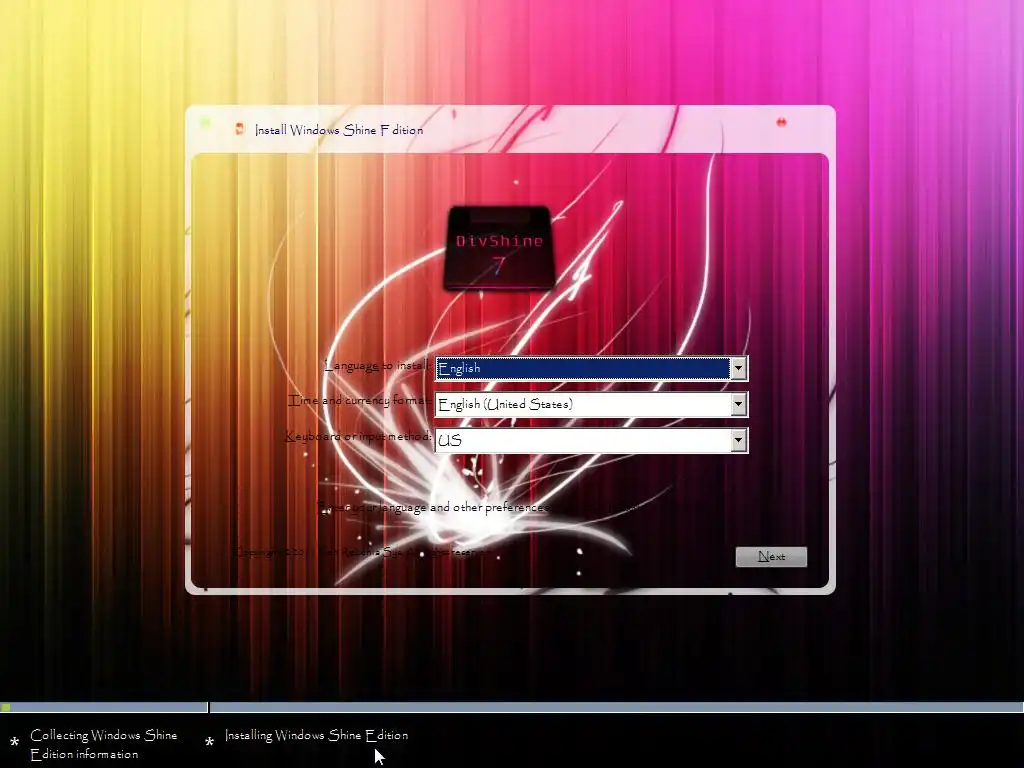Click 'Collecting Windows Shine Edition information' step
1024x768 pixels.
coord(103,744)
